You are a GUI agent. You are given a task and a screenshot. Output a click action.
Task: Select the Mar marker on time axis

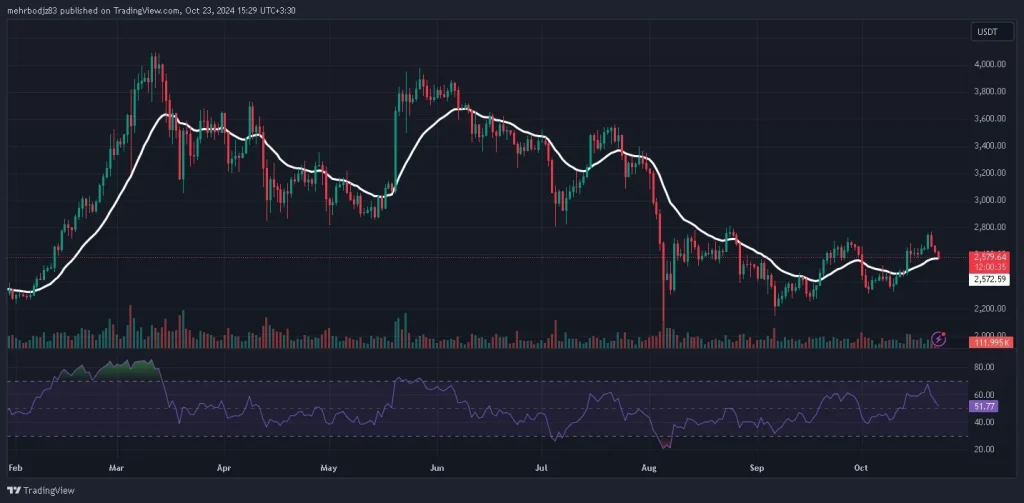[117, 467]
